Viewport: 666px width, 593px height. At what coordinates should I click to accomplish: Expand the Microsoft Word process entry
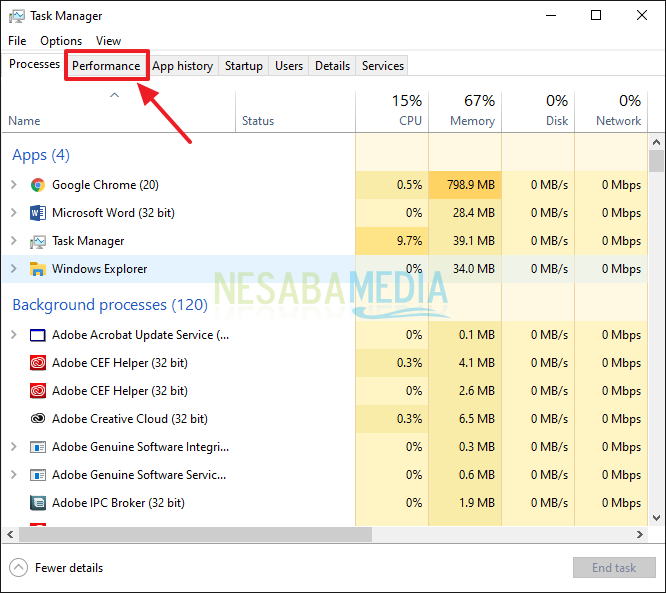(x=14, y=213)
